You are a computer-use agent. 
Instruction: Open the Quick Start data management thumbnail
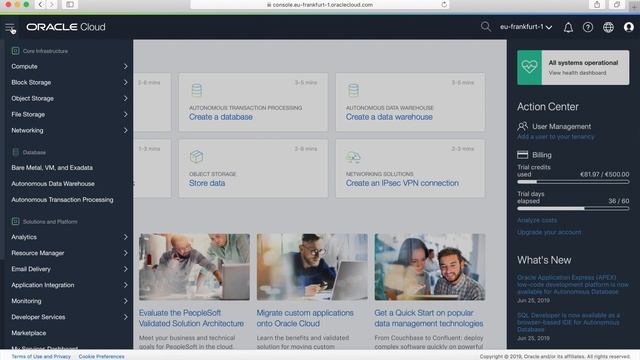point(430,267)
